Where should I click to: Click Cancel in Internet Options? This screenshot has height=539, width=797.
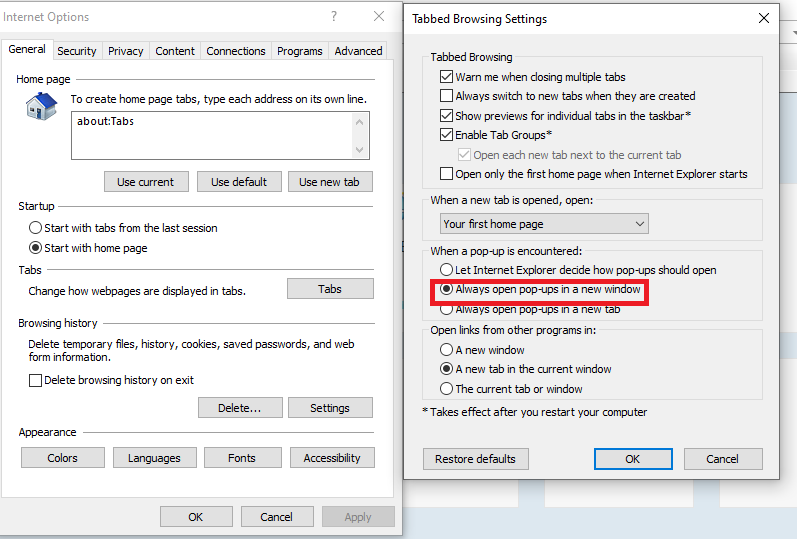(277, 517)
